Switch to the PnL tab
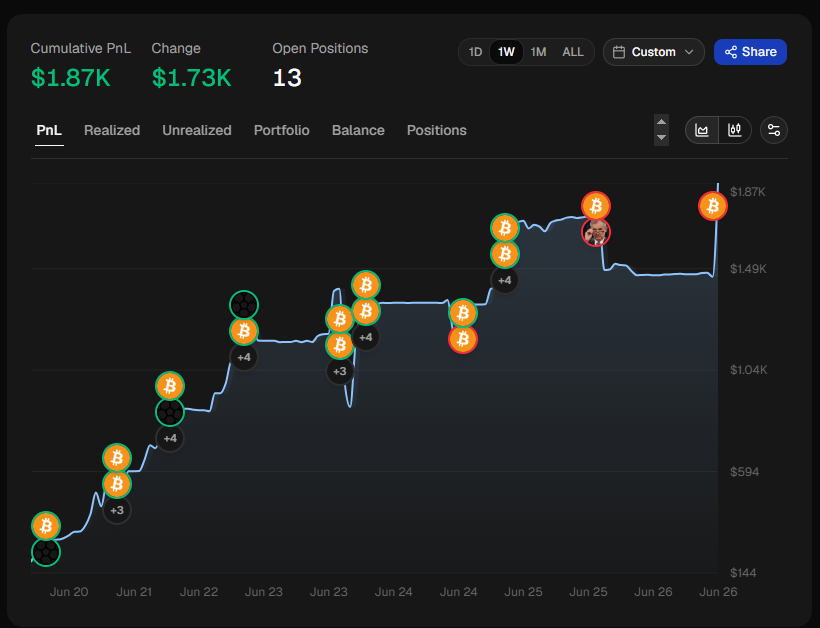Viewport: 820px width, 628px height. [x=49, y=130]
